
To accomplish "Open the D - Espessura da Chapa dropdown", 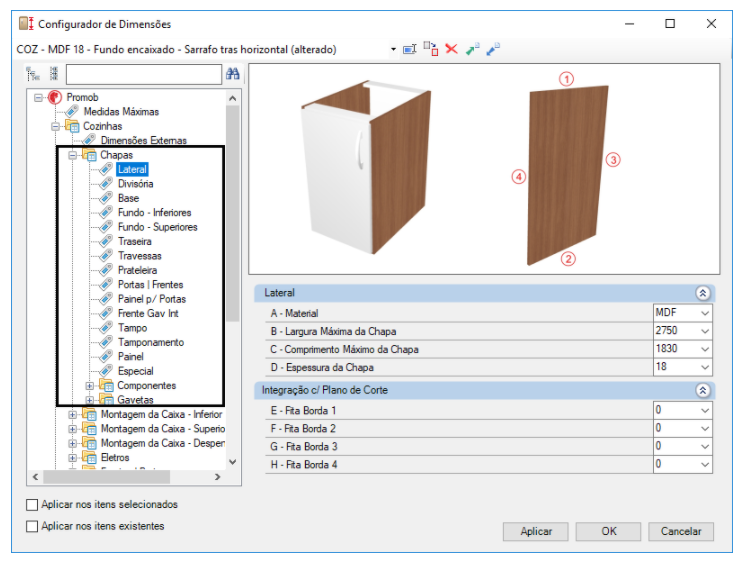I will (x=706, y=367).
